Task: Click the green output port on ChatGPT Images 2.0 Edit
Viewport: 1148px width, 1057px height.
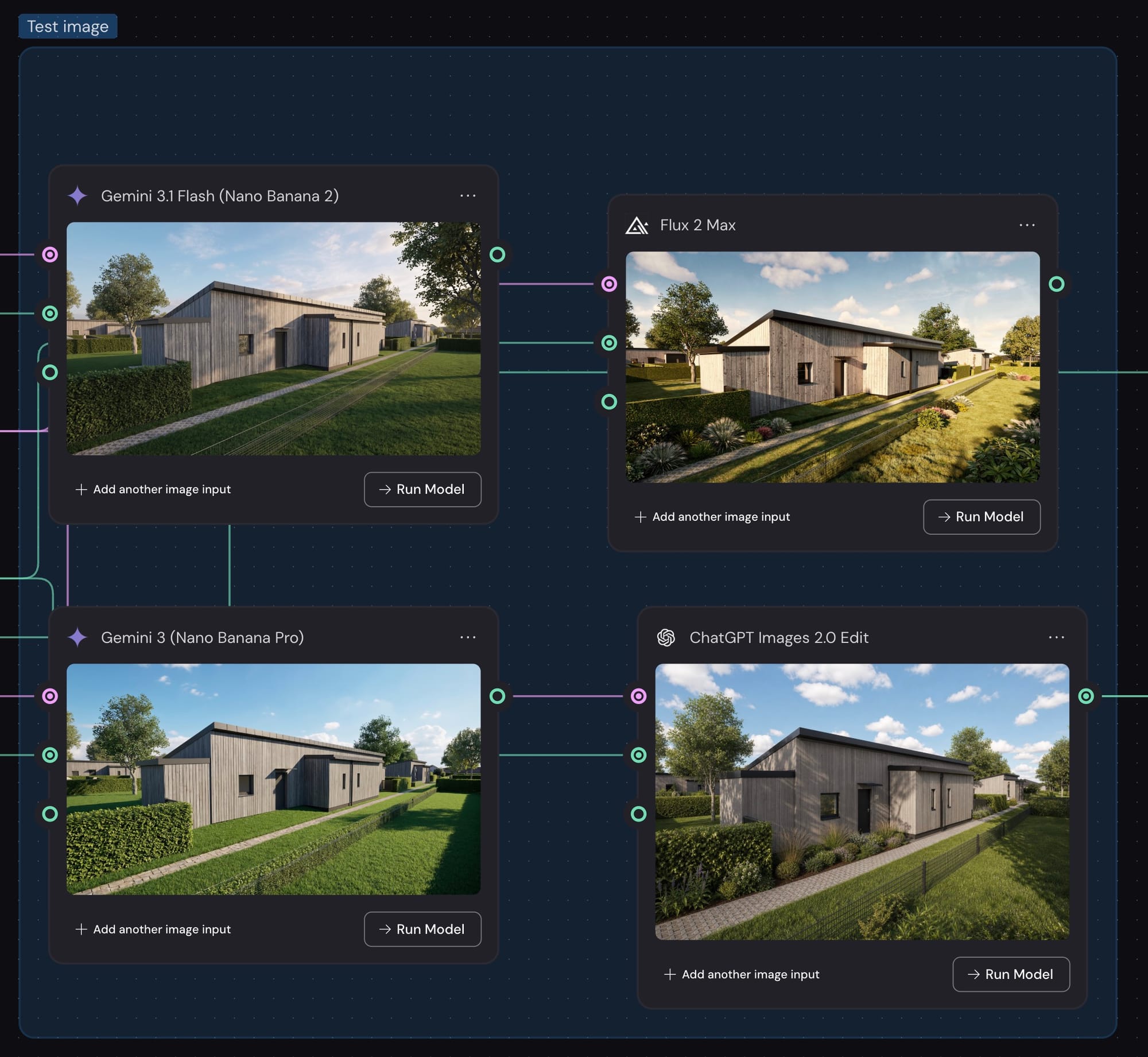Action: click(1085, 696)
